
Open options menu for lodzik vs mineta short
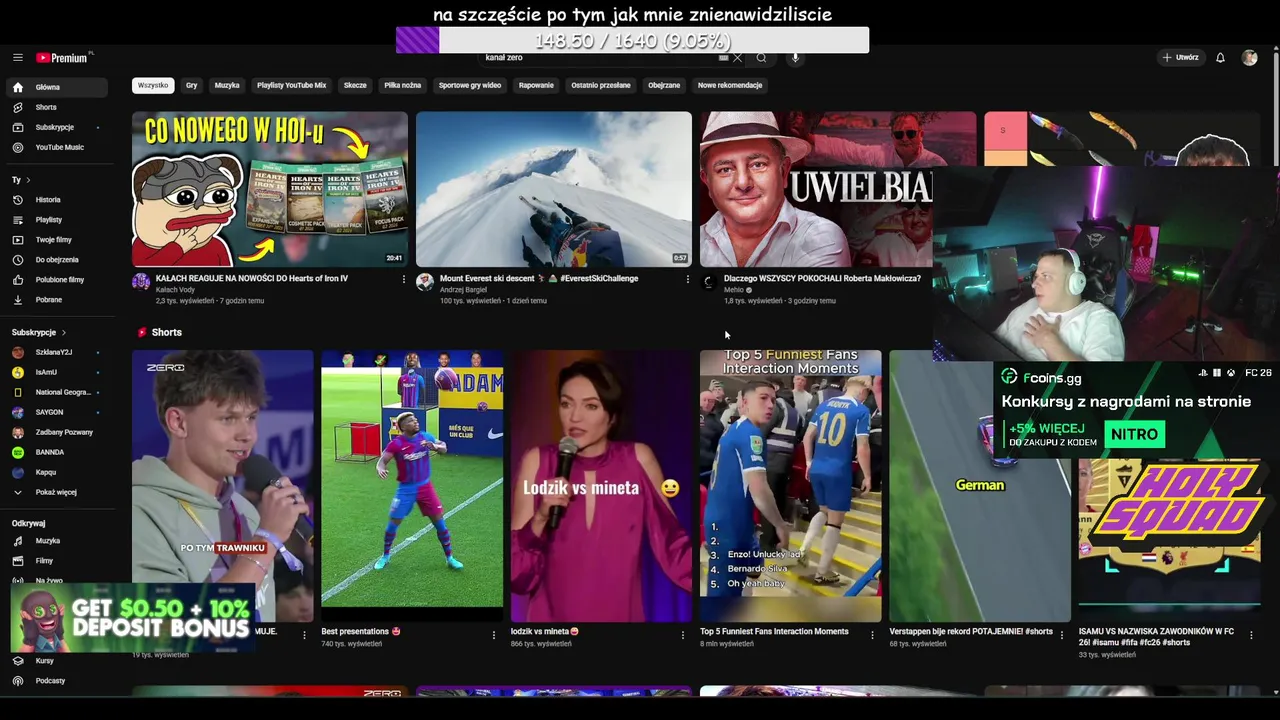683,635
